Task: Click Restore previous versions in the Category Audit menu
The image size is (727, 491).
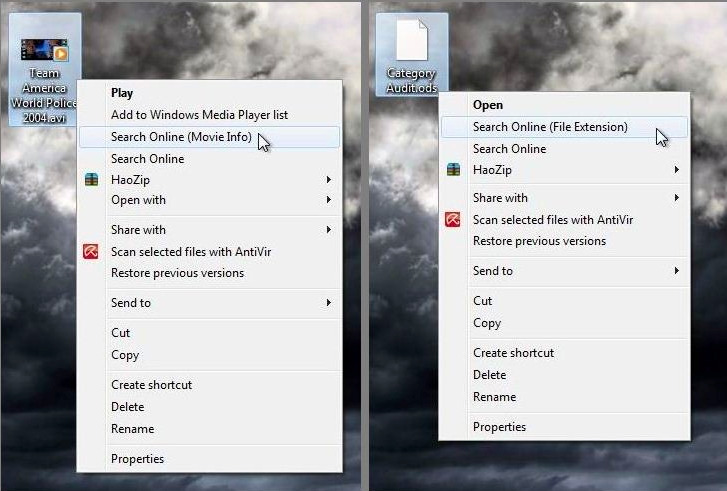Action: [539, 241]
